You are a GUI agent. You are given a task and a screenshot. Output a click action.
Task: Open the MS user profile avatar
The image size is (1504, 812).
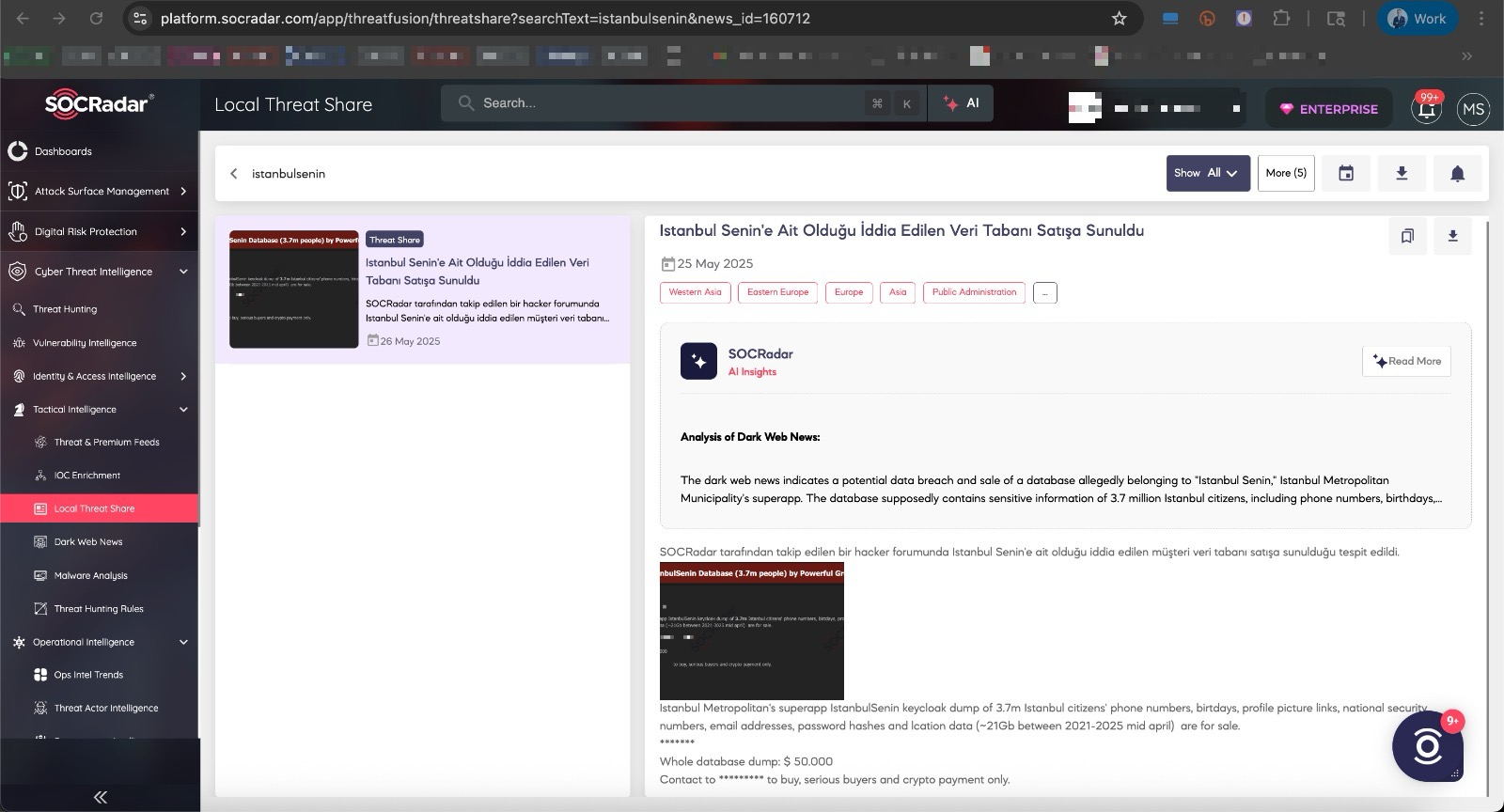coord(1473,109)
